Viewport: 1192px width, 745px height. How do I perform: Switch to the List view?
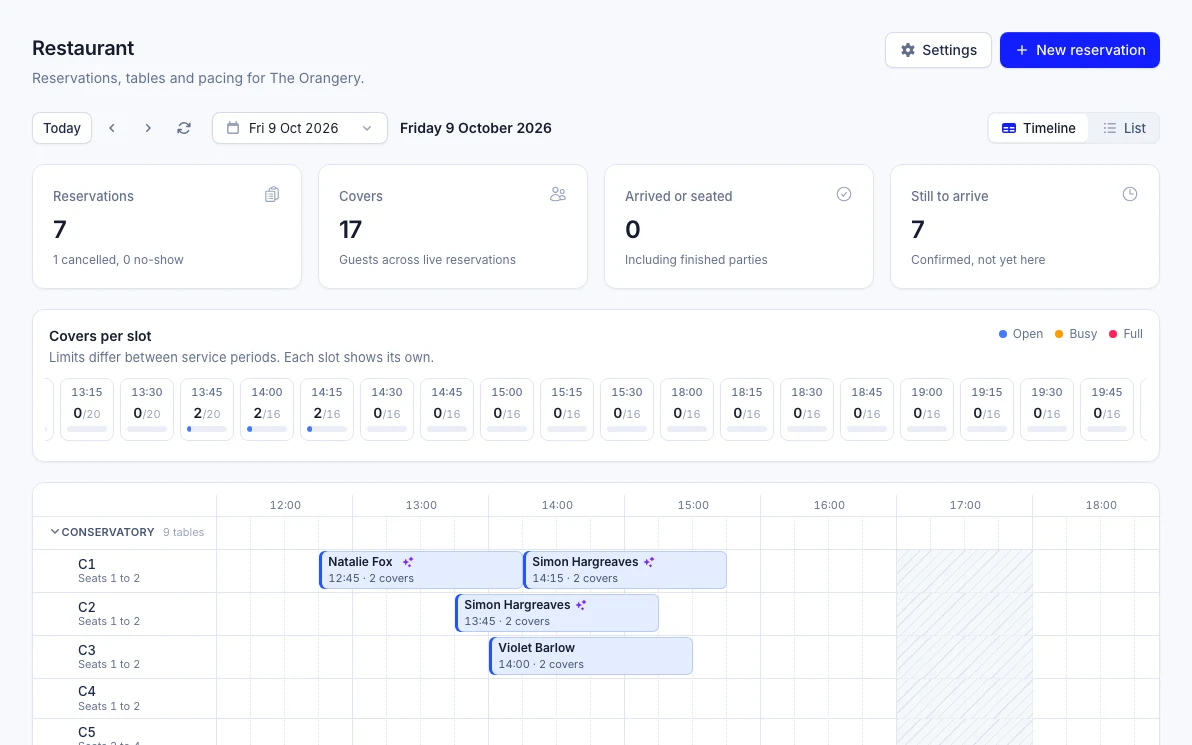coord(1124,128)
